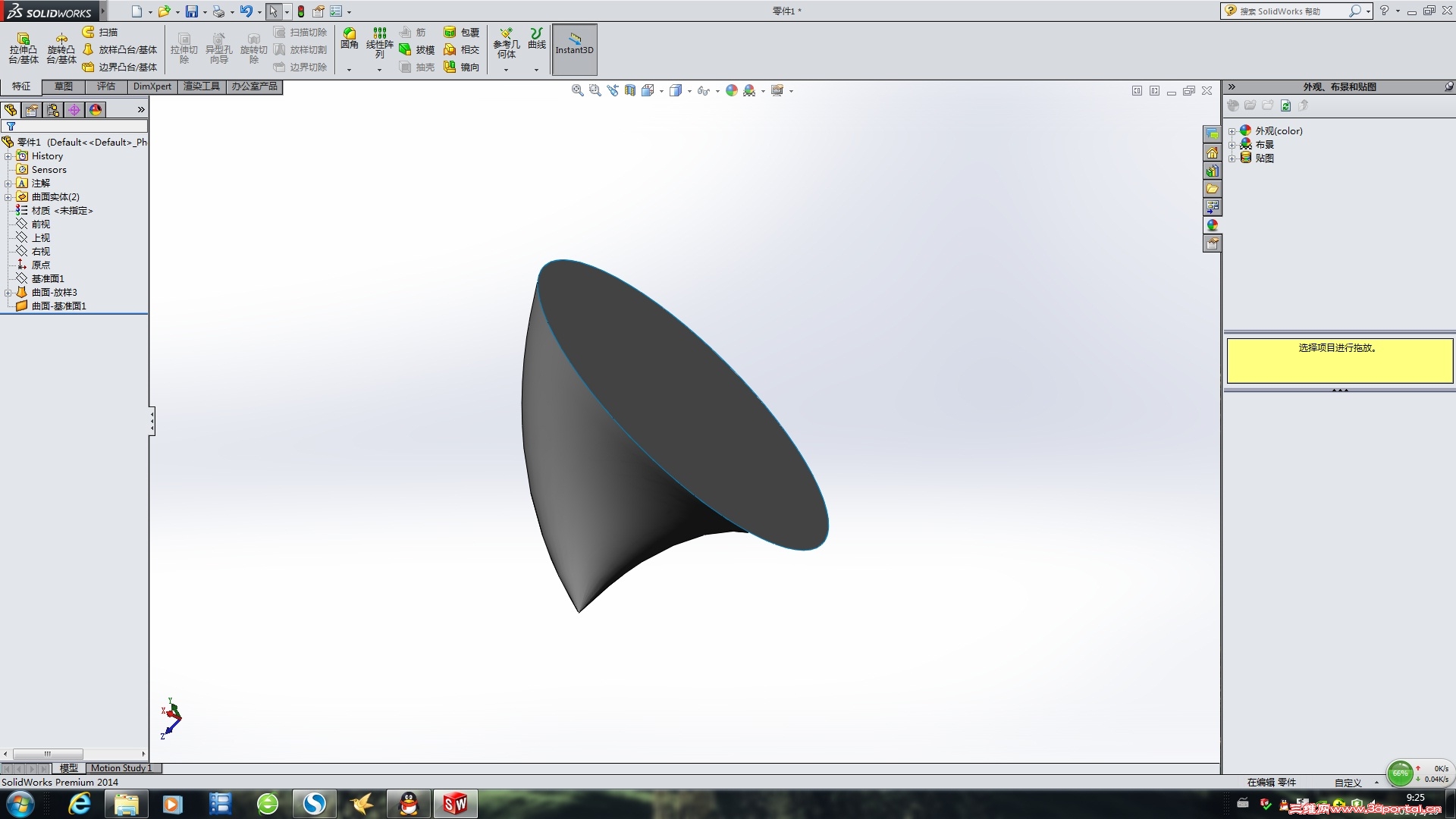This screenshot has width=1456, height=819.
Task: Open Internet Explorer from the taskbar
Action: pos(79,804)
